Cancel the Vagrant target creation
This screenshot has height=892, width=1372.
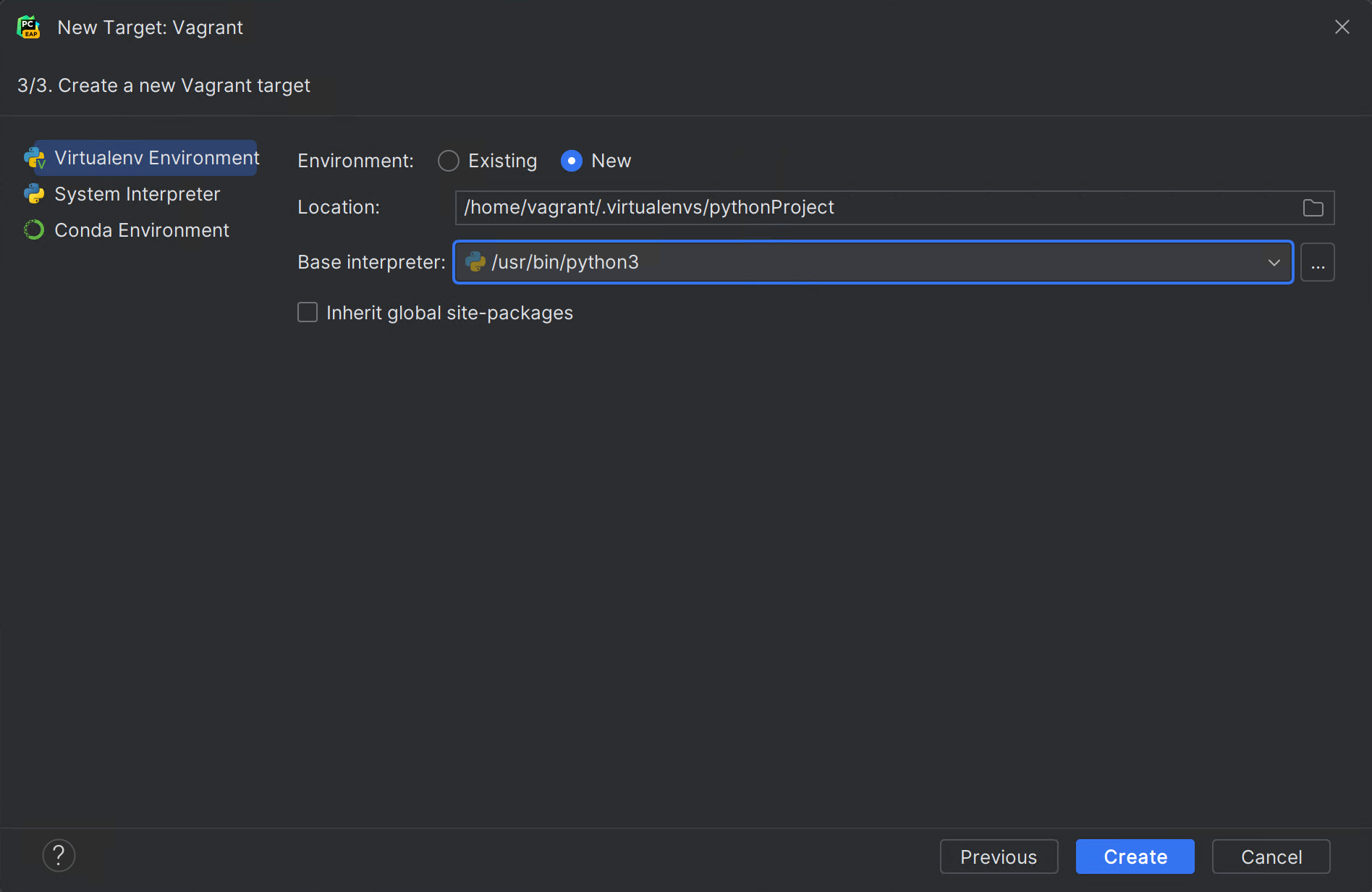tap(1271, 857)
